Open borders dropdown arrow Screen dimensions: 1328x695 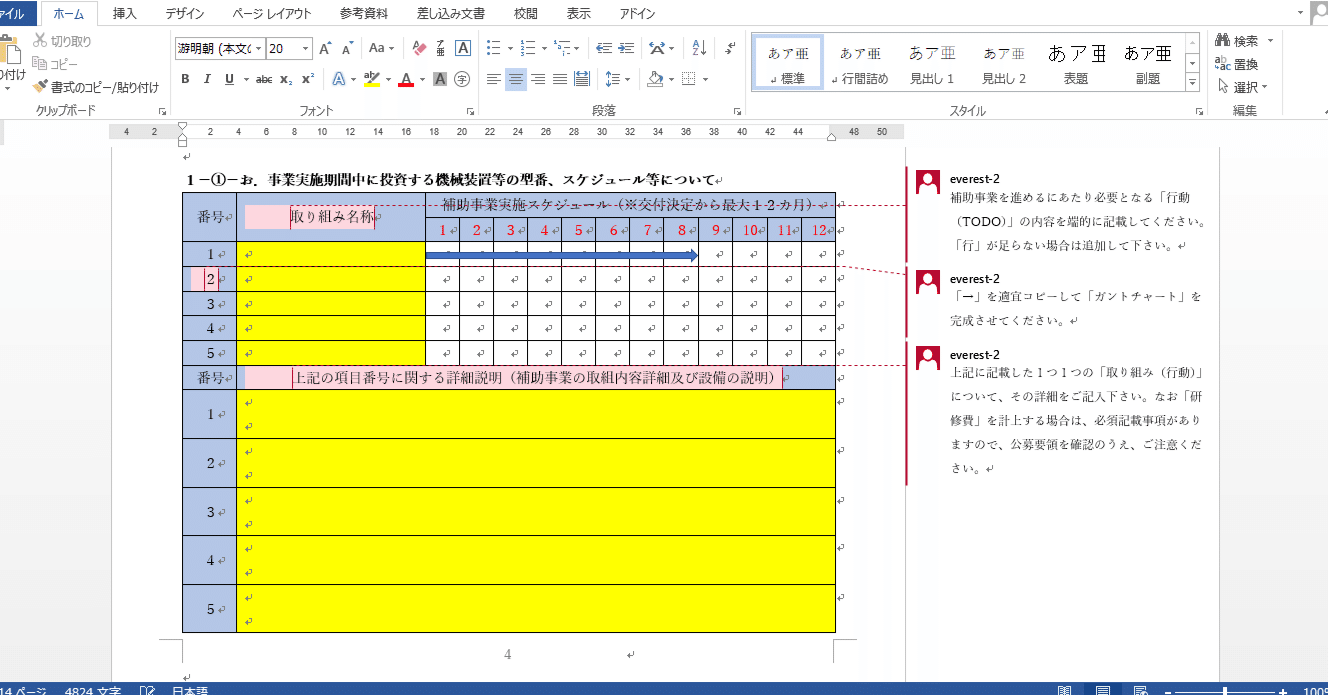(705, 79)
